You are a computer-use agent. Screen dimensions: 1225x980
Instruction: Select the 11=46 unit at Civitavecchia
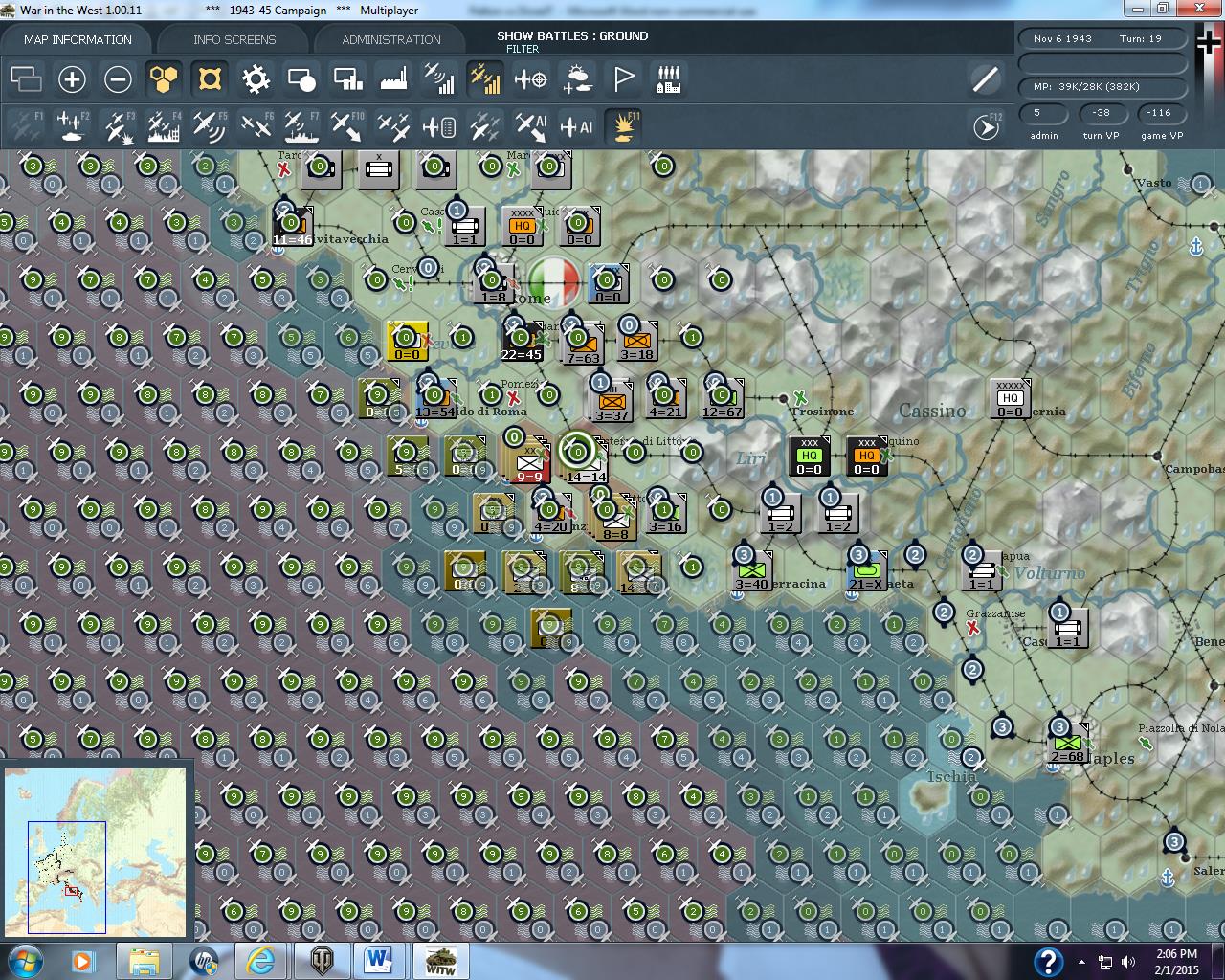pyautogui.click(x=292, y=227)
